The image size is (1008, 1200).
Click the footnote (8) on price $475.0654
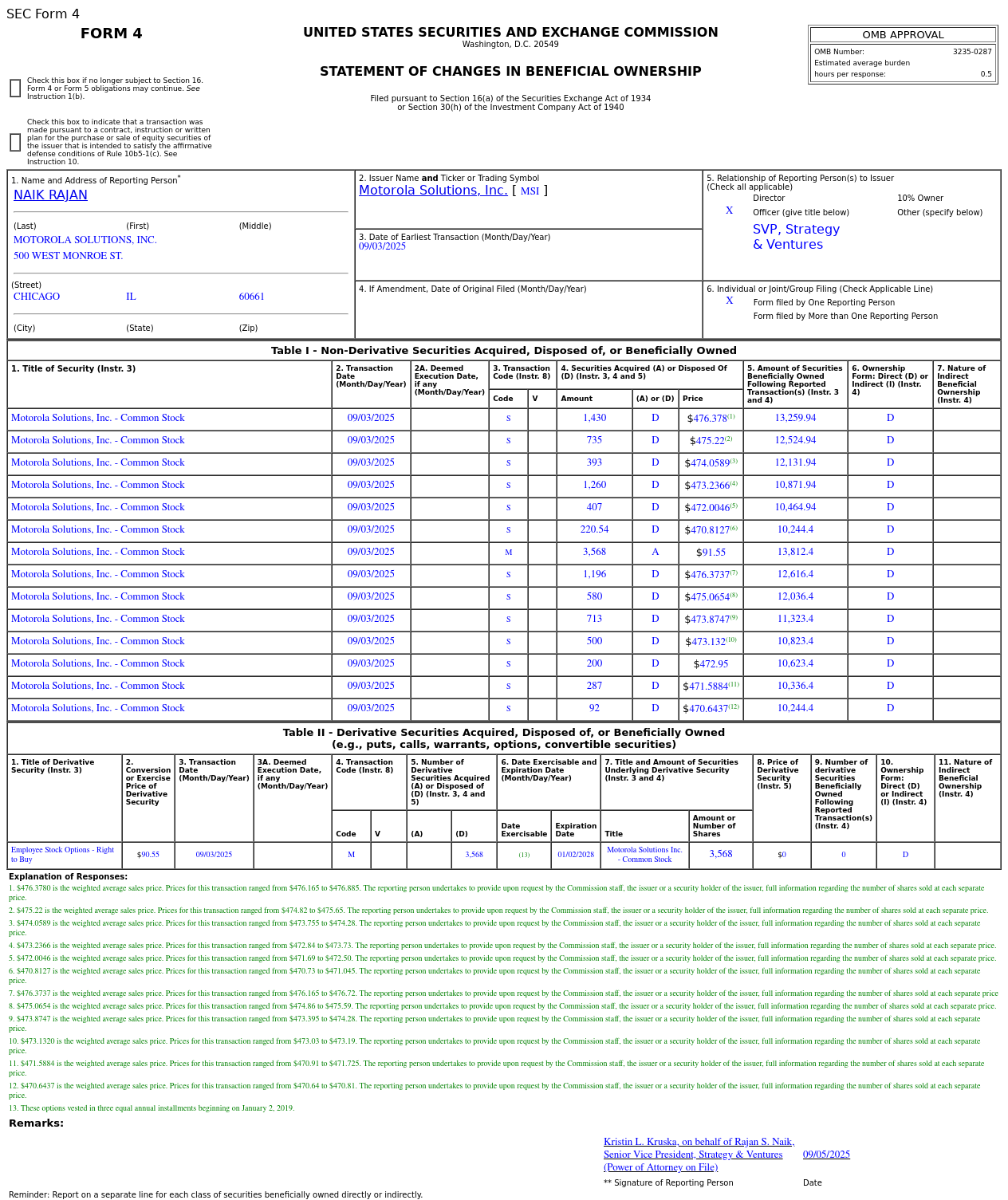click(x=734, y=595)
